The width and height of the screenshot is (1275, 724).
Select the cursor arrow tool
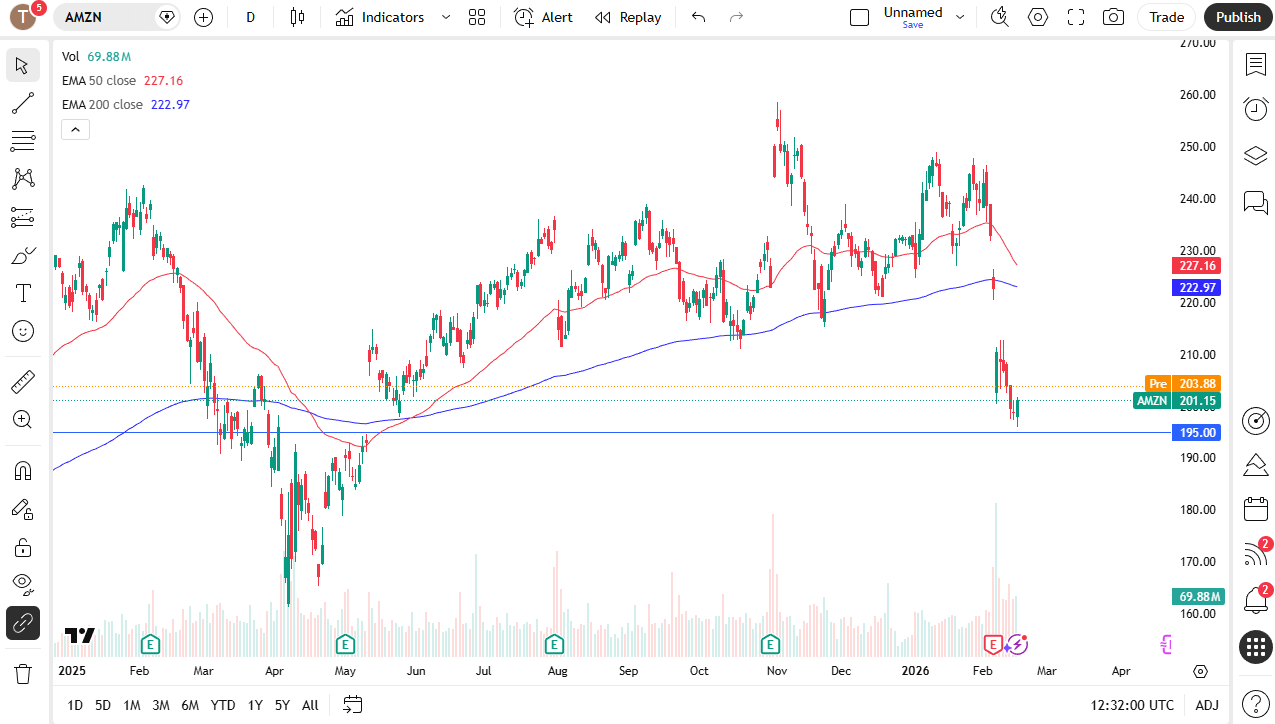tap(23, 66)
